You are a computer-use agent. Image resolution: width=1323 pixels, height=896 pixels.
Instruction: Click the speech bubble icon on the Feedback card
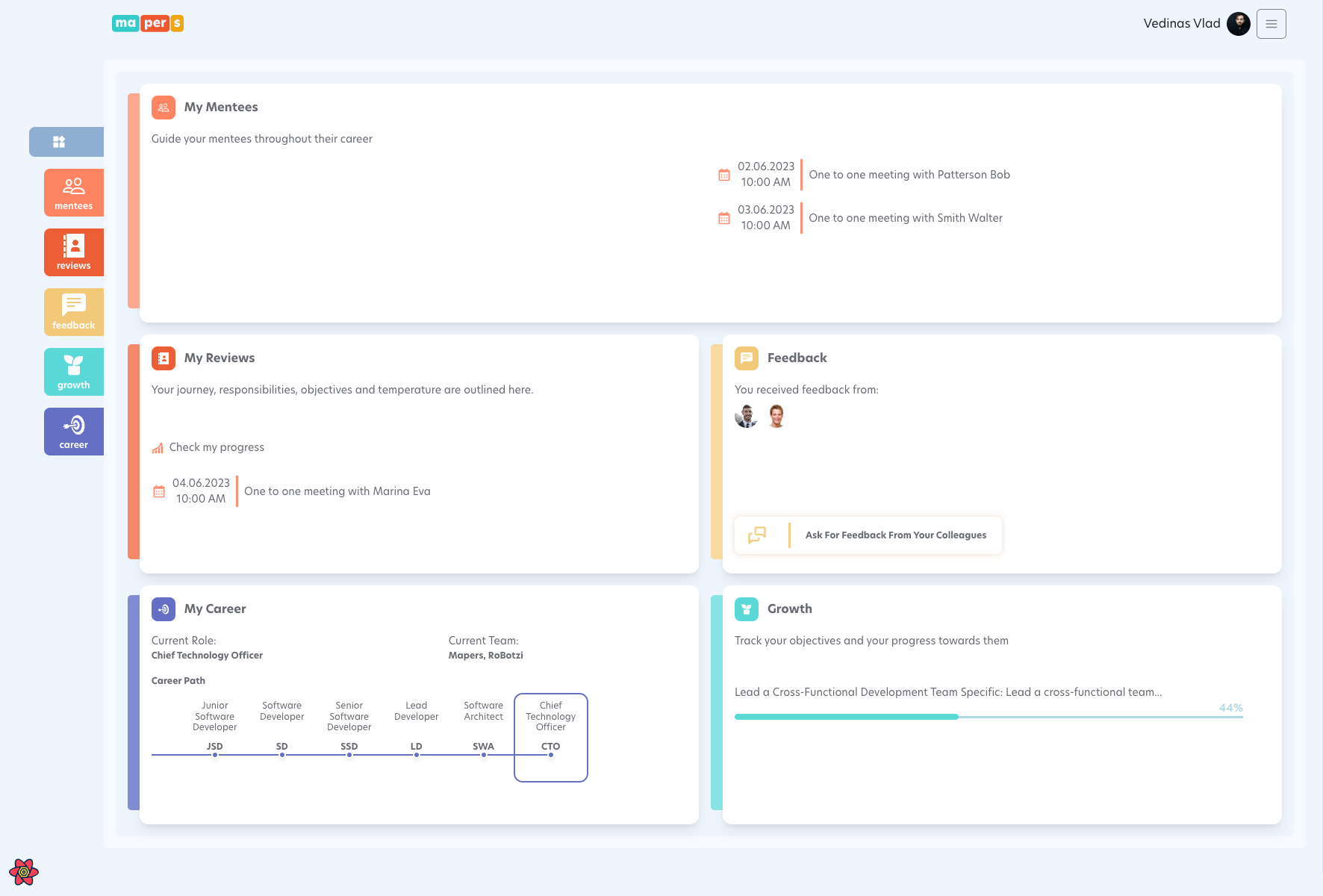coord(746,358)
